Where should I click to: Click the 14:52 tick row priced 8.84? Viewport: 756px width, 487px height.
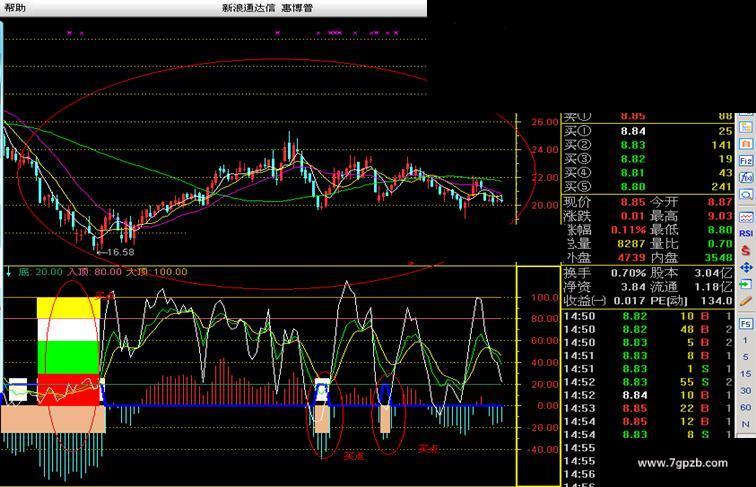pos(649,395)
